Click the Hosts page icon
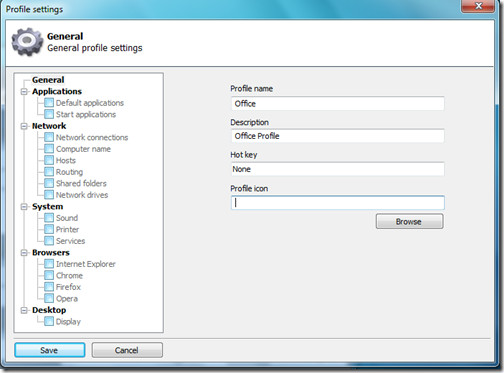The image size is (504, 373). pos(49,160)
